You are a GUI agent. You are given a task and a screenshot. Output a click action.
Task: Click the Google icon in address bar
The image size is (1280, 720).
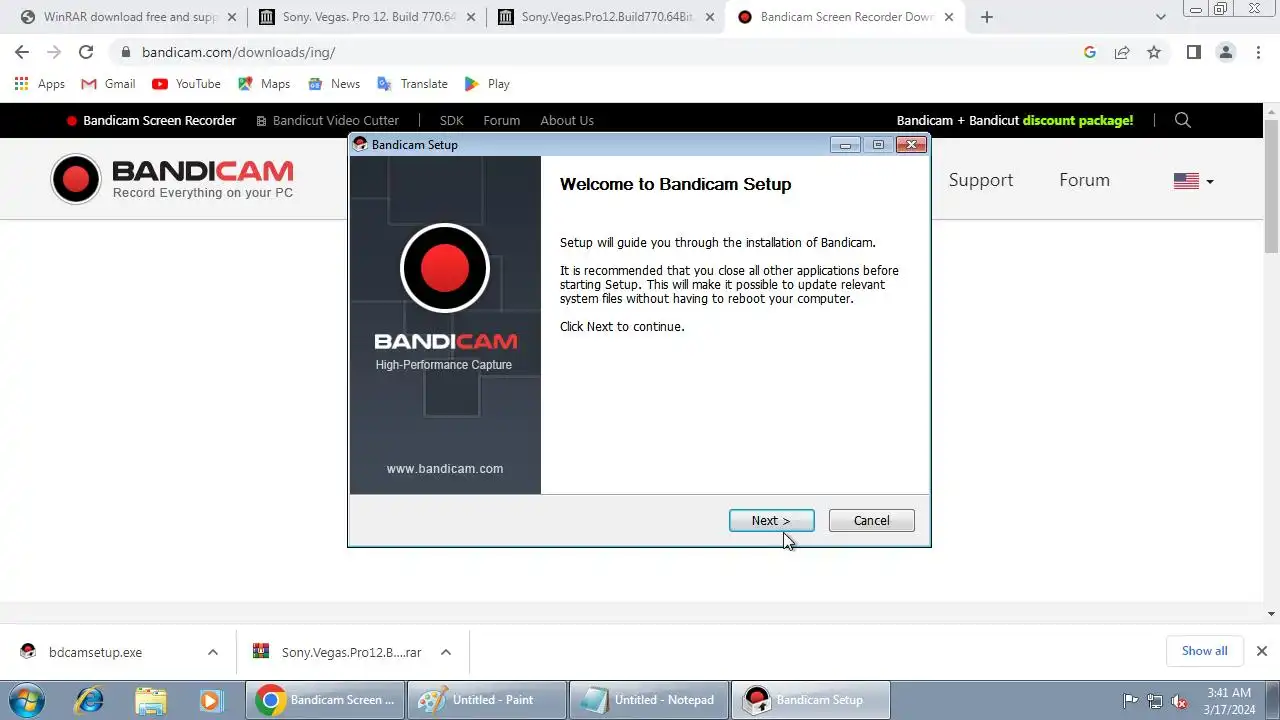pos(1090,52)
